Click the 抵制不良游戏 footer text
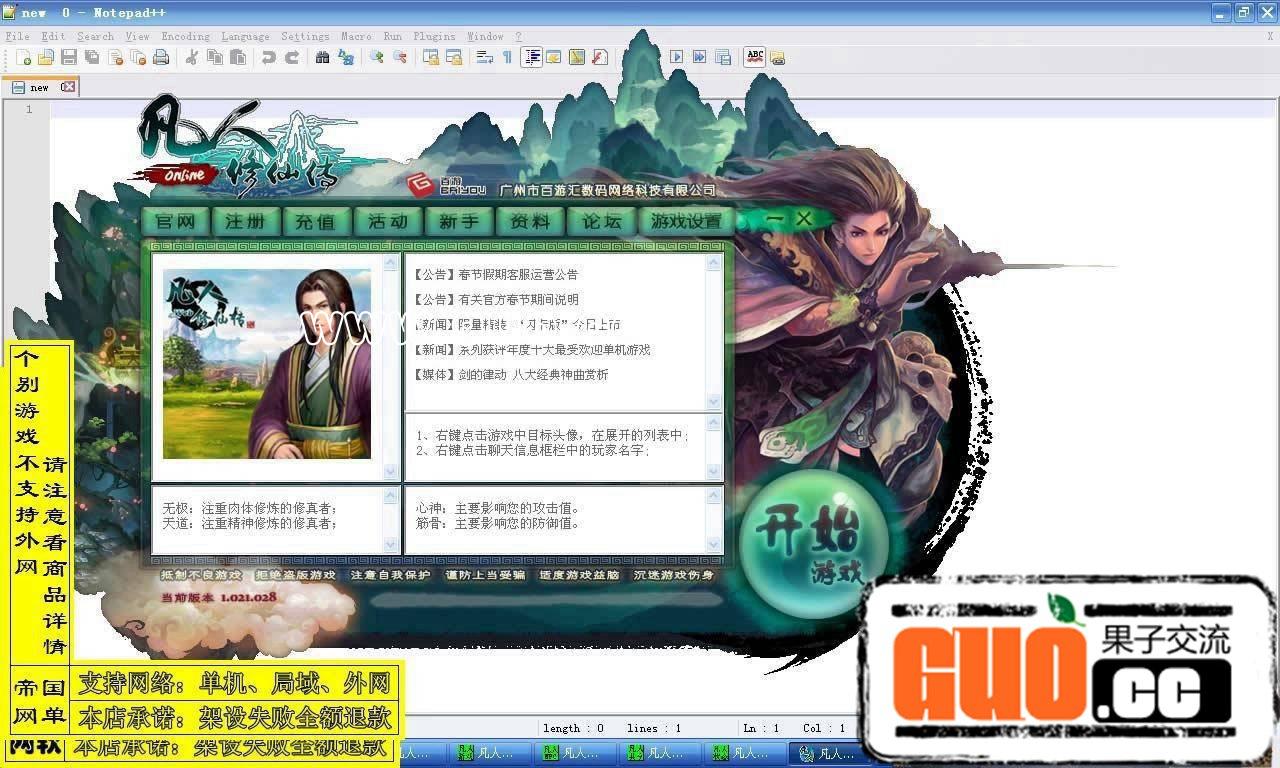1280x768 pixels. point(201,575)
